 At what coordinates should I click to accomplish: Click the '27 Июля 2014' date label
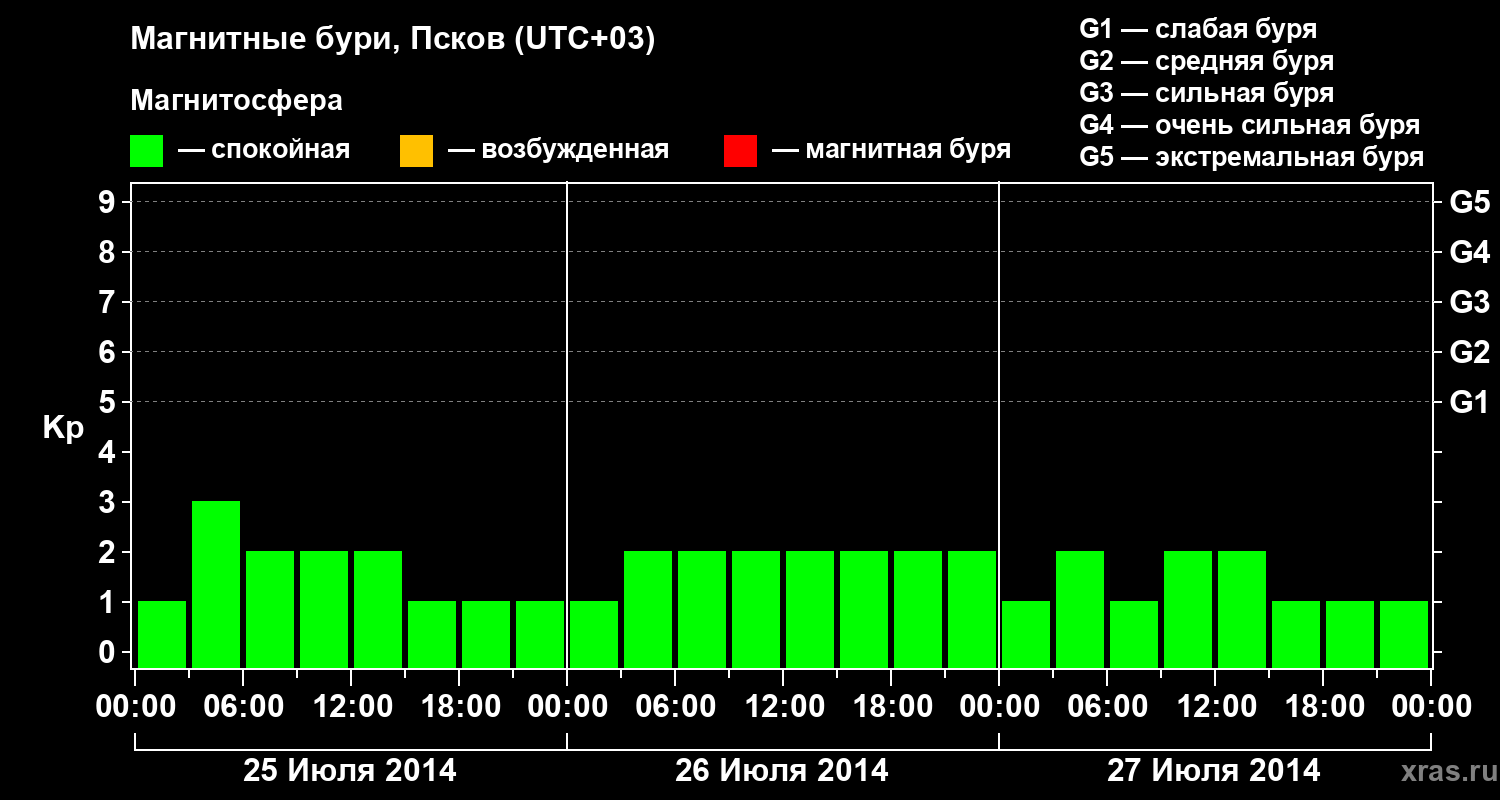click(x=1213, y=771)
